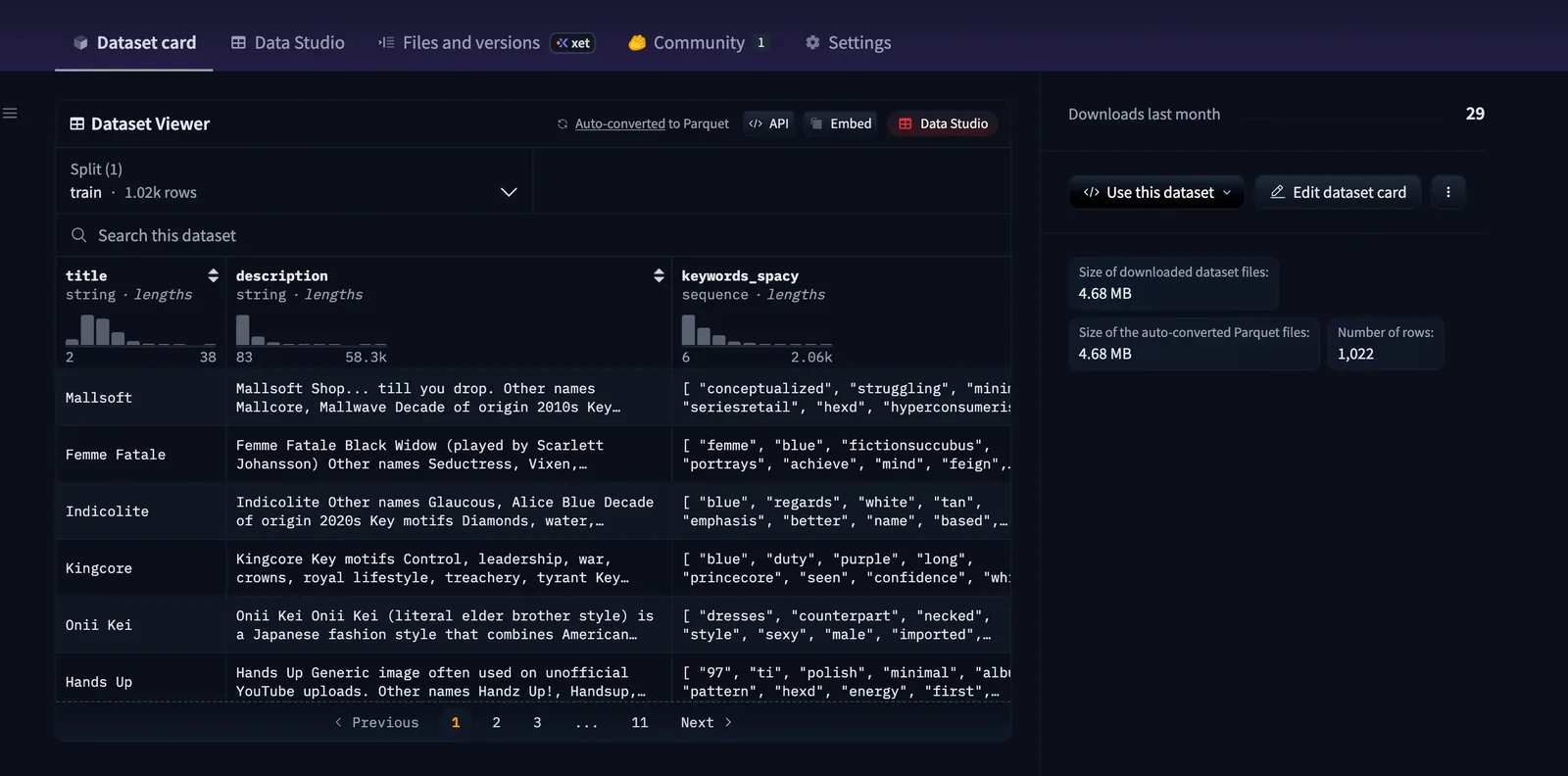1568x776 pixels.
Task: Click the Embed button
Action: (x=841, y=123)
